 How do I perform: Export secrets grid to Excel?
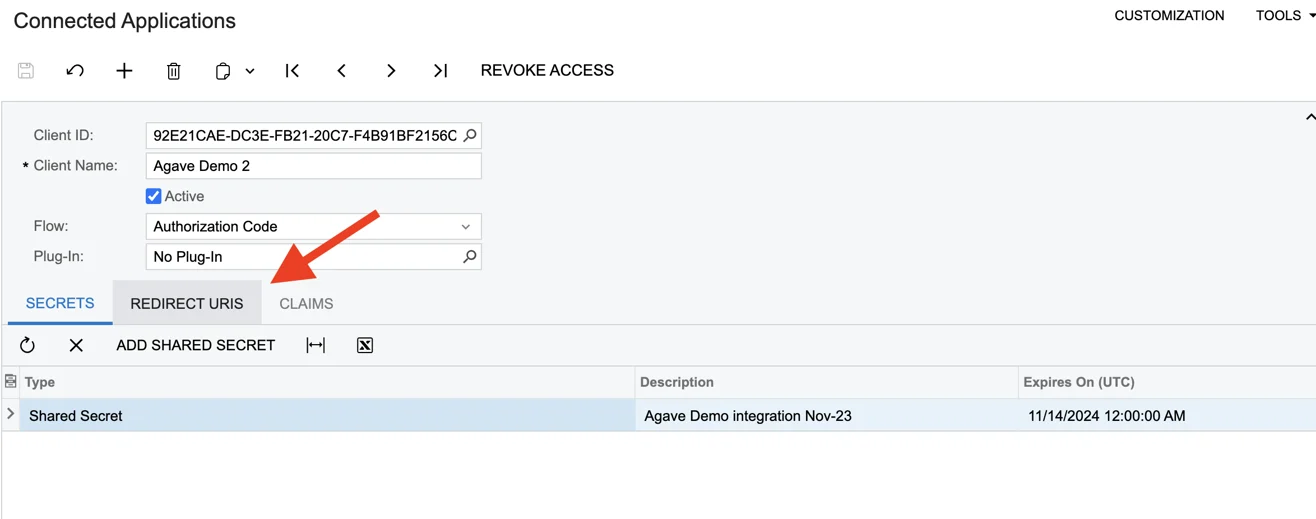tap(365, 345)
